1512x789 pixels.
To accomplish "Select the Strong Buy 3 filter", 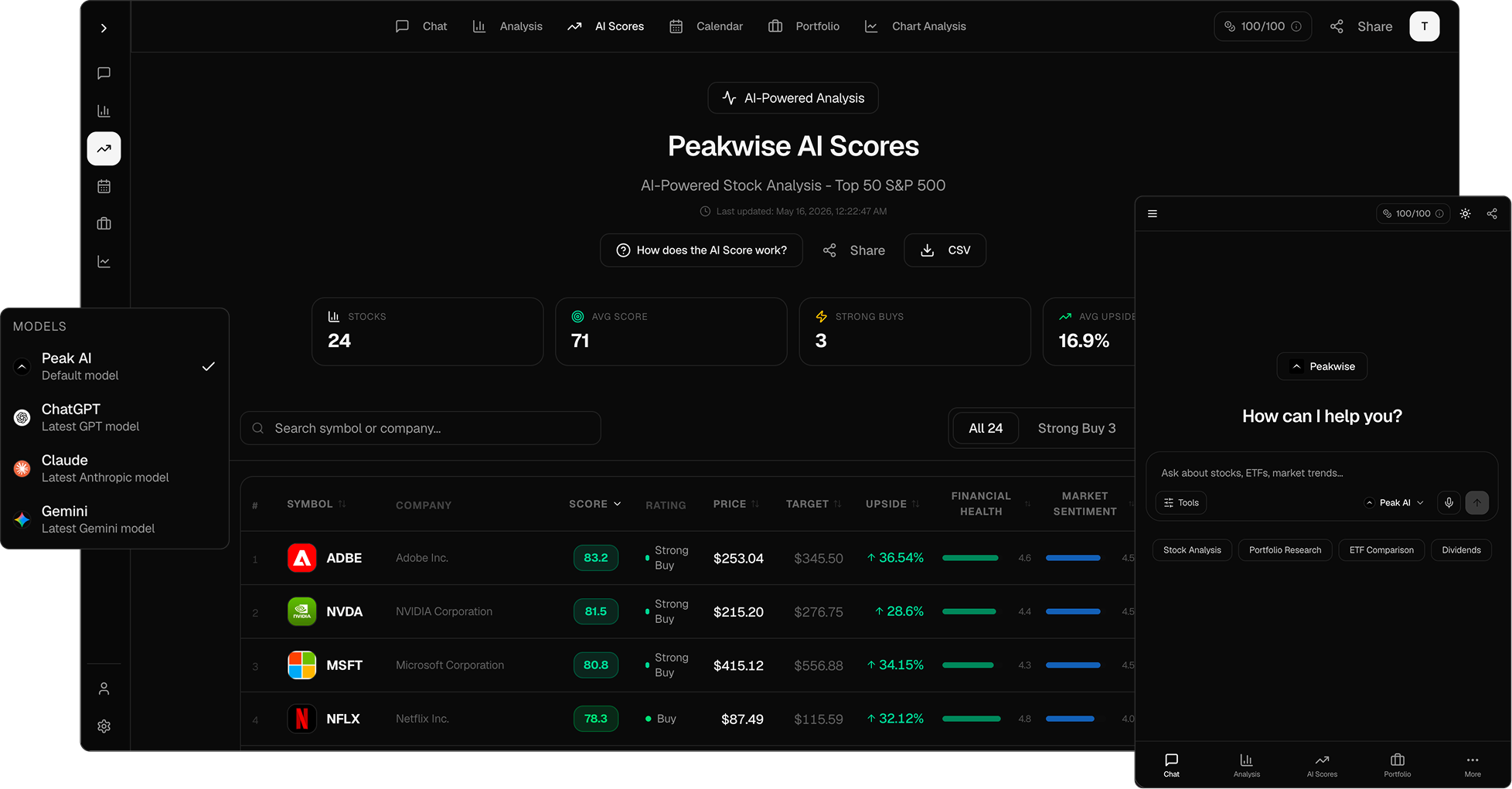I will (x=1077, y=428).
